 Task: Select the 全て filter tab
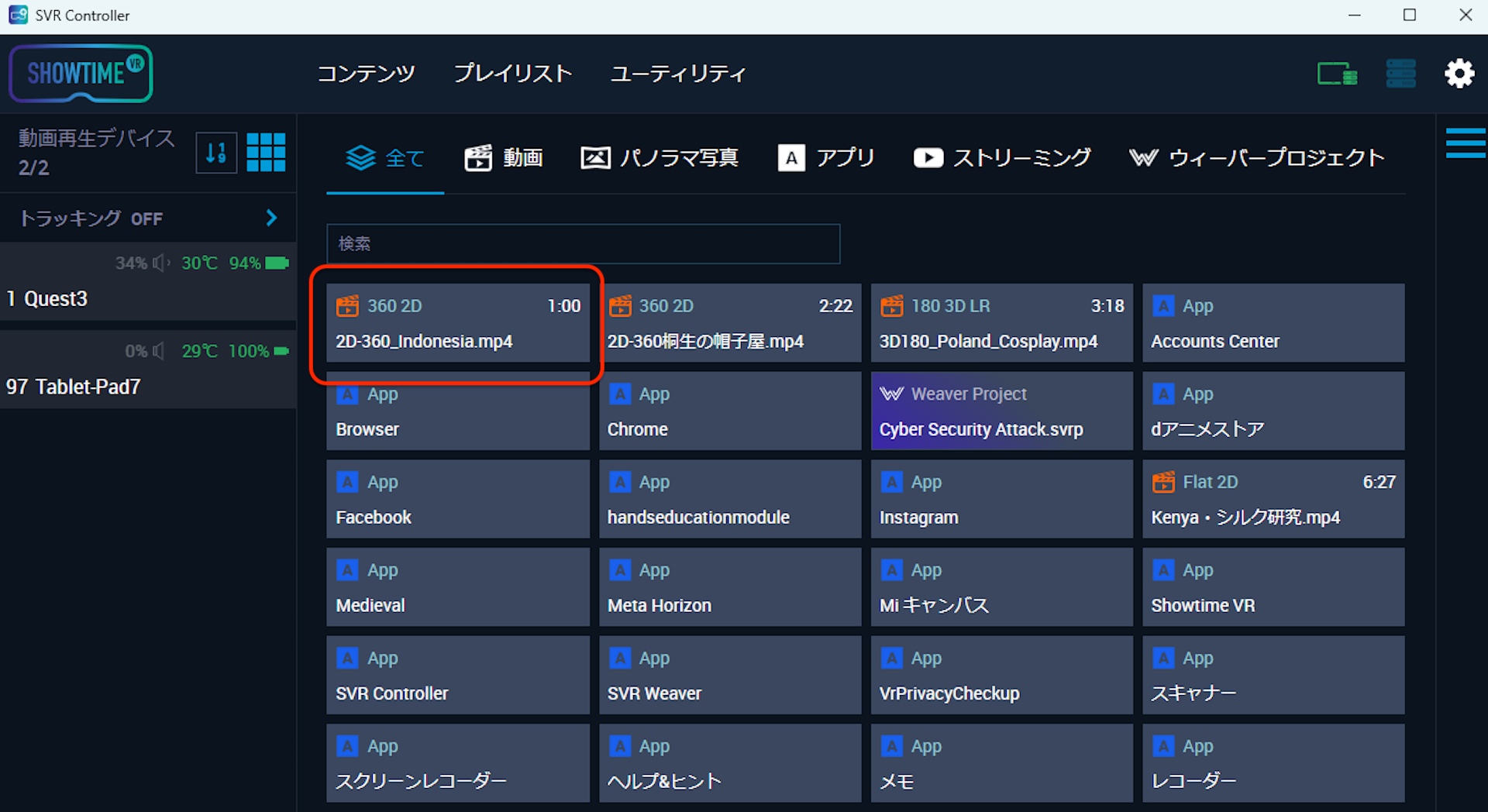[385, 158]
